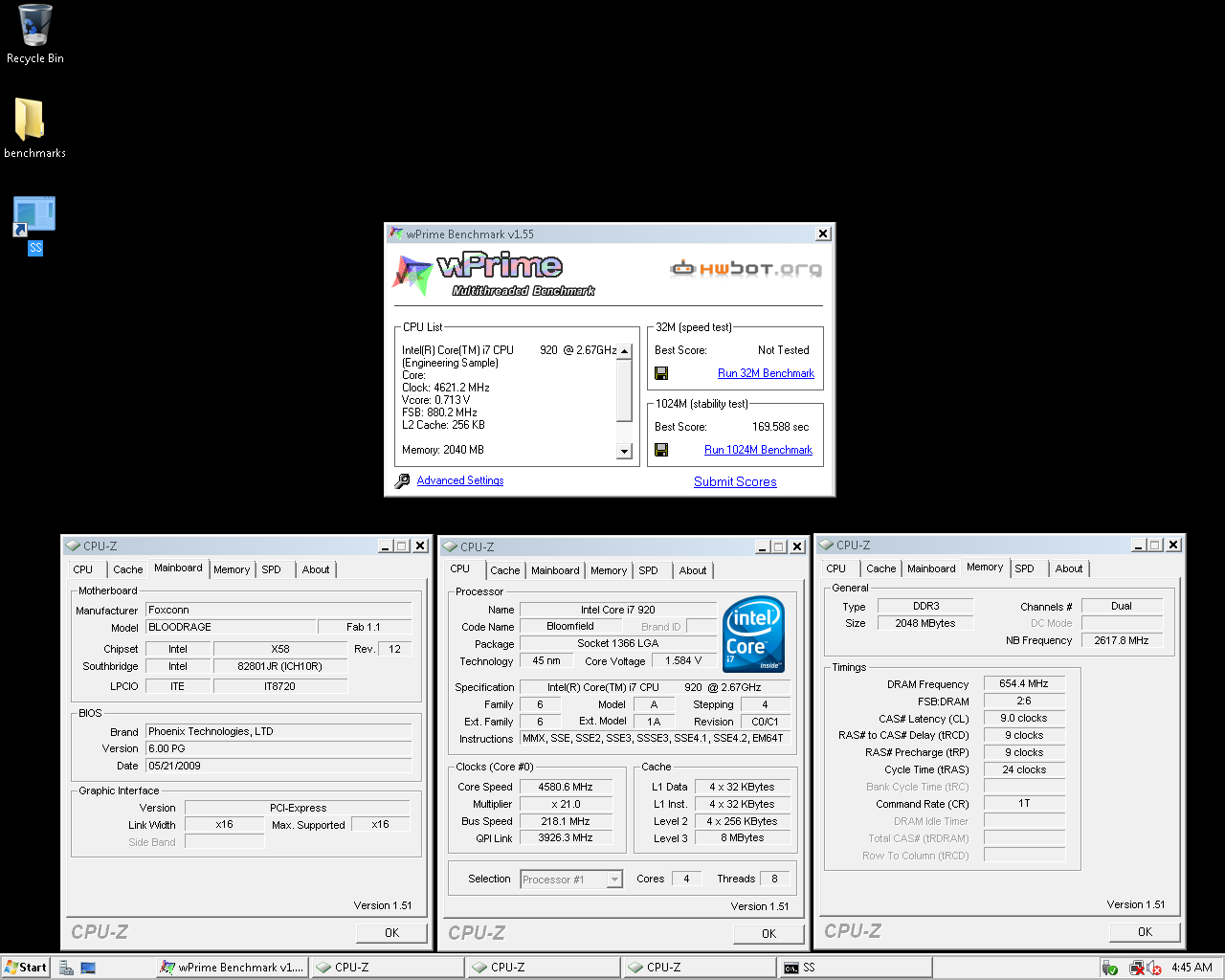Click the save icon beside Run 32M Benchmark
Viewport: 1225px width, 980px height.
[661, 373]
